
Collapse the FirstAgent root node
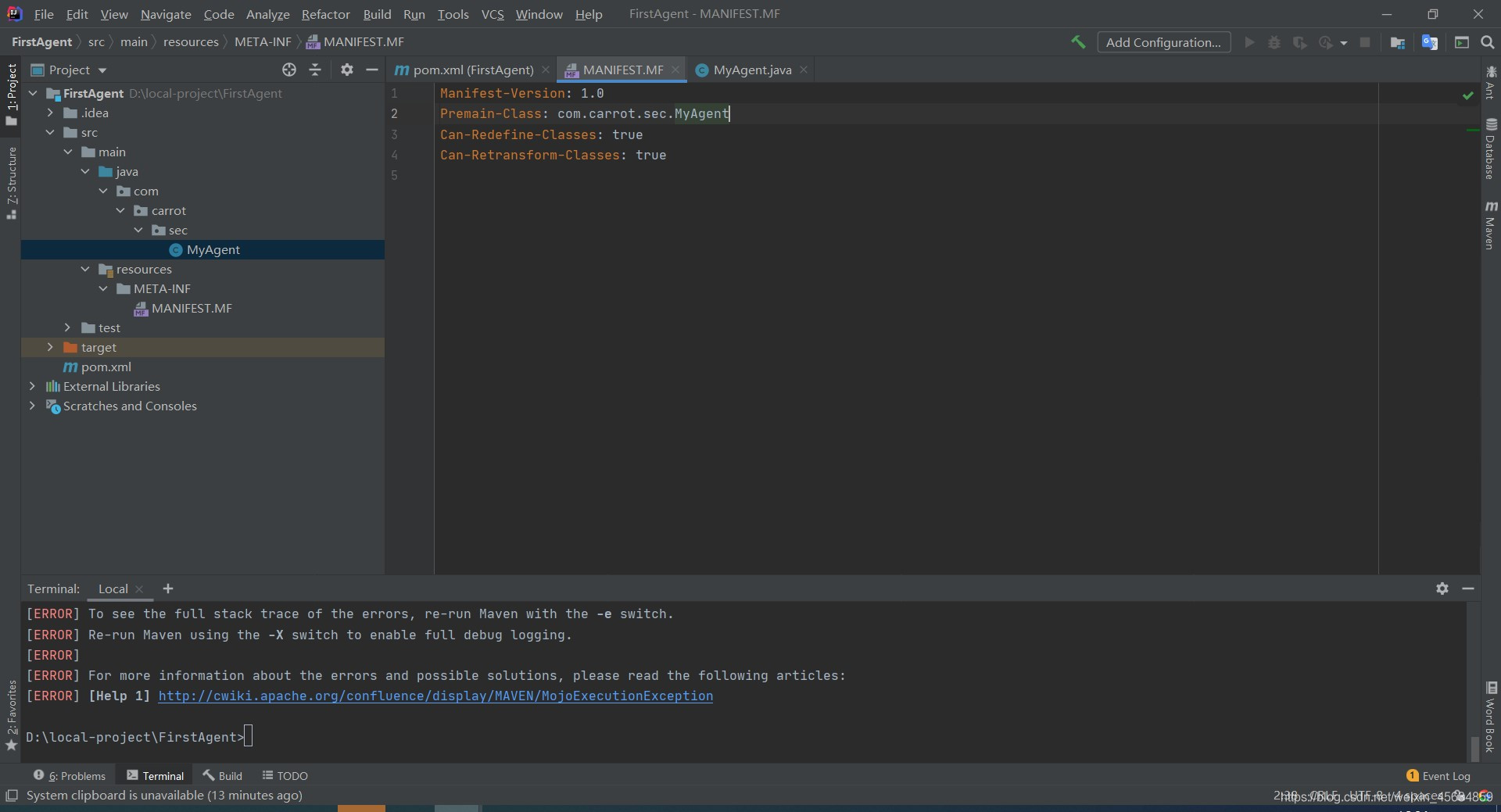point(33,93)
